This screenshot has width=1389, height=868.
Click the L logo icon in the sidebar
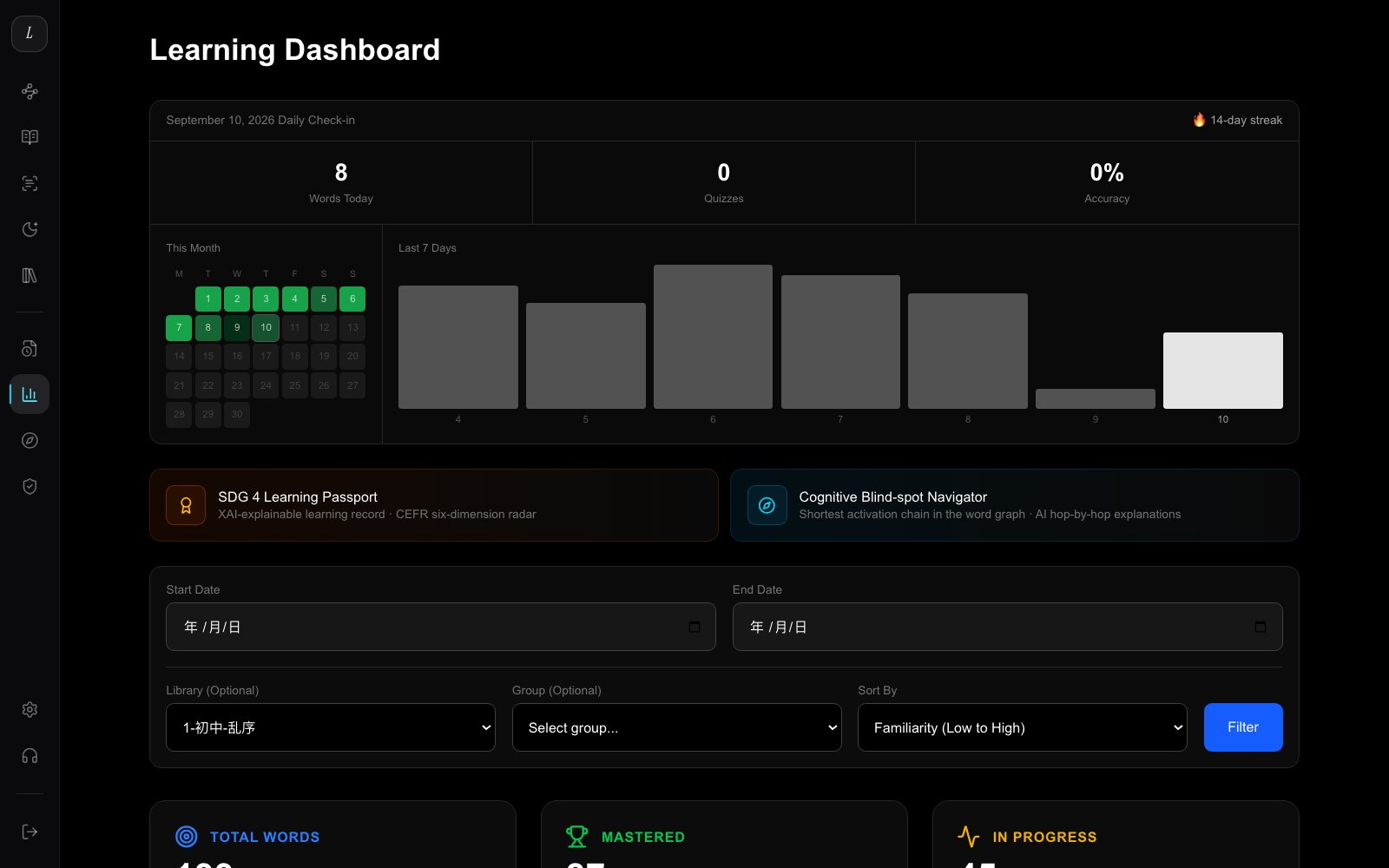(30, 33)
